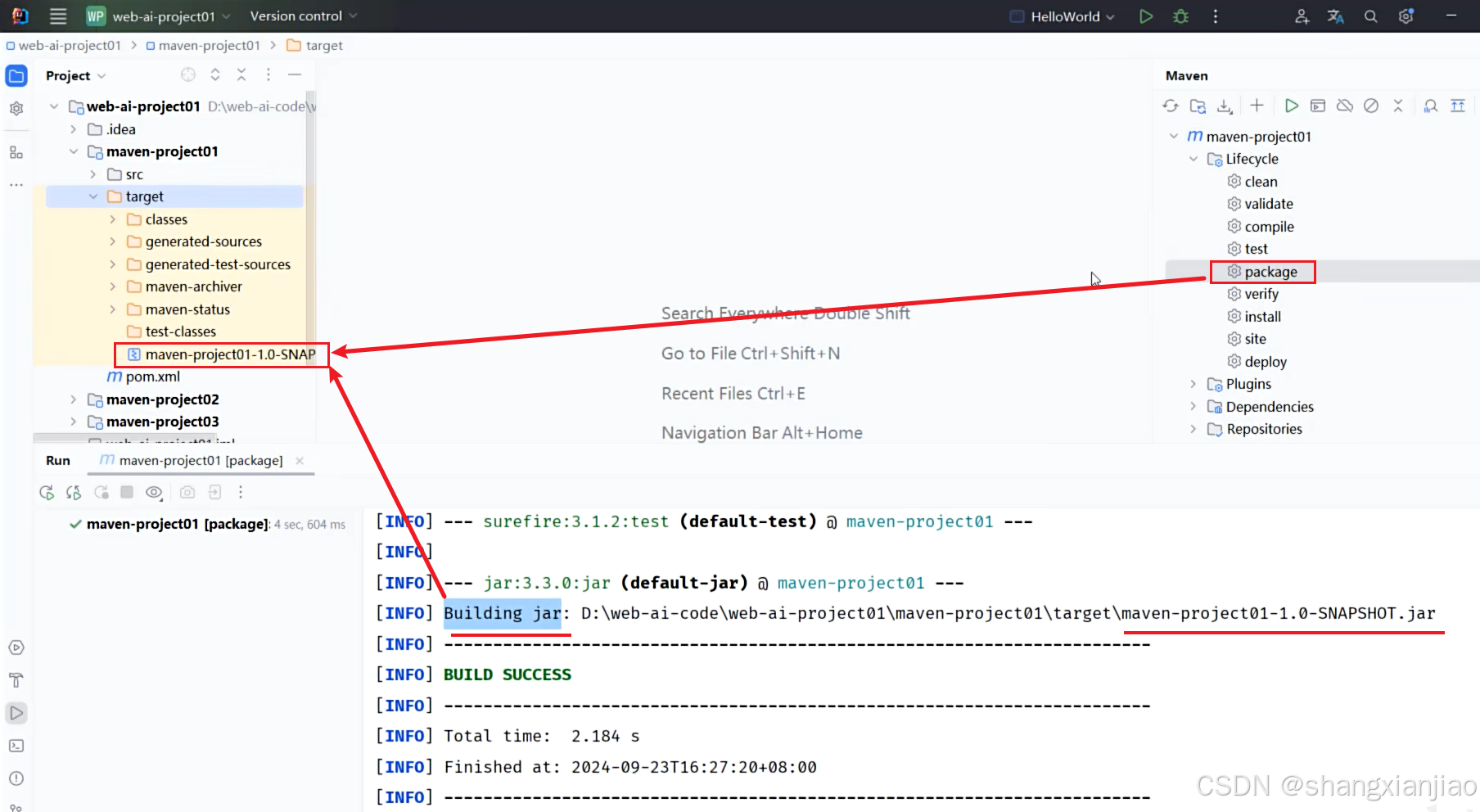Open Code With Me add-user icon

1302,16
